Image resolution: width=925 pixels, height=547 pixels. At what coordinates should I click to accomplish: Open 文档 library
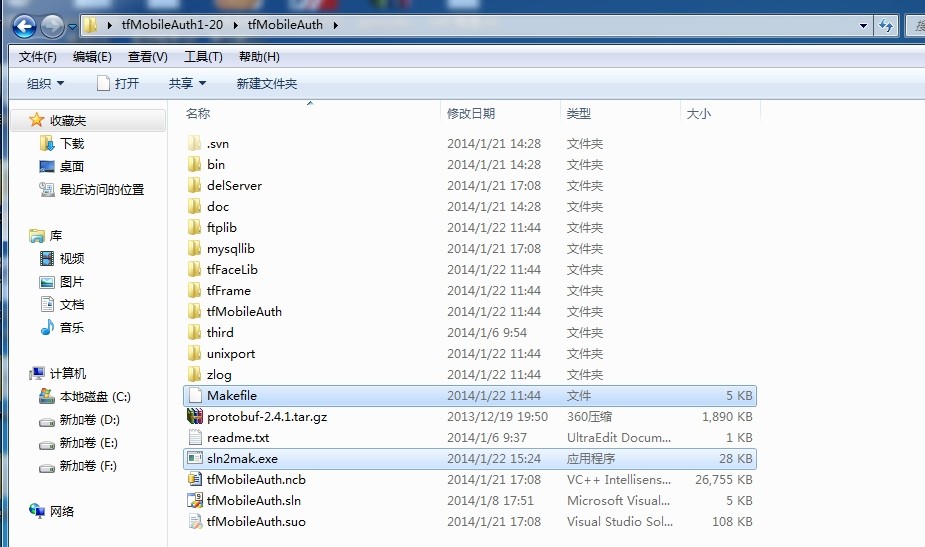pos(62,304)
